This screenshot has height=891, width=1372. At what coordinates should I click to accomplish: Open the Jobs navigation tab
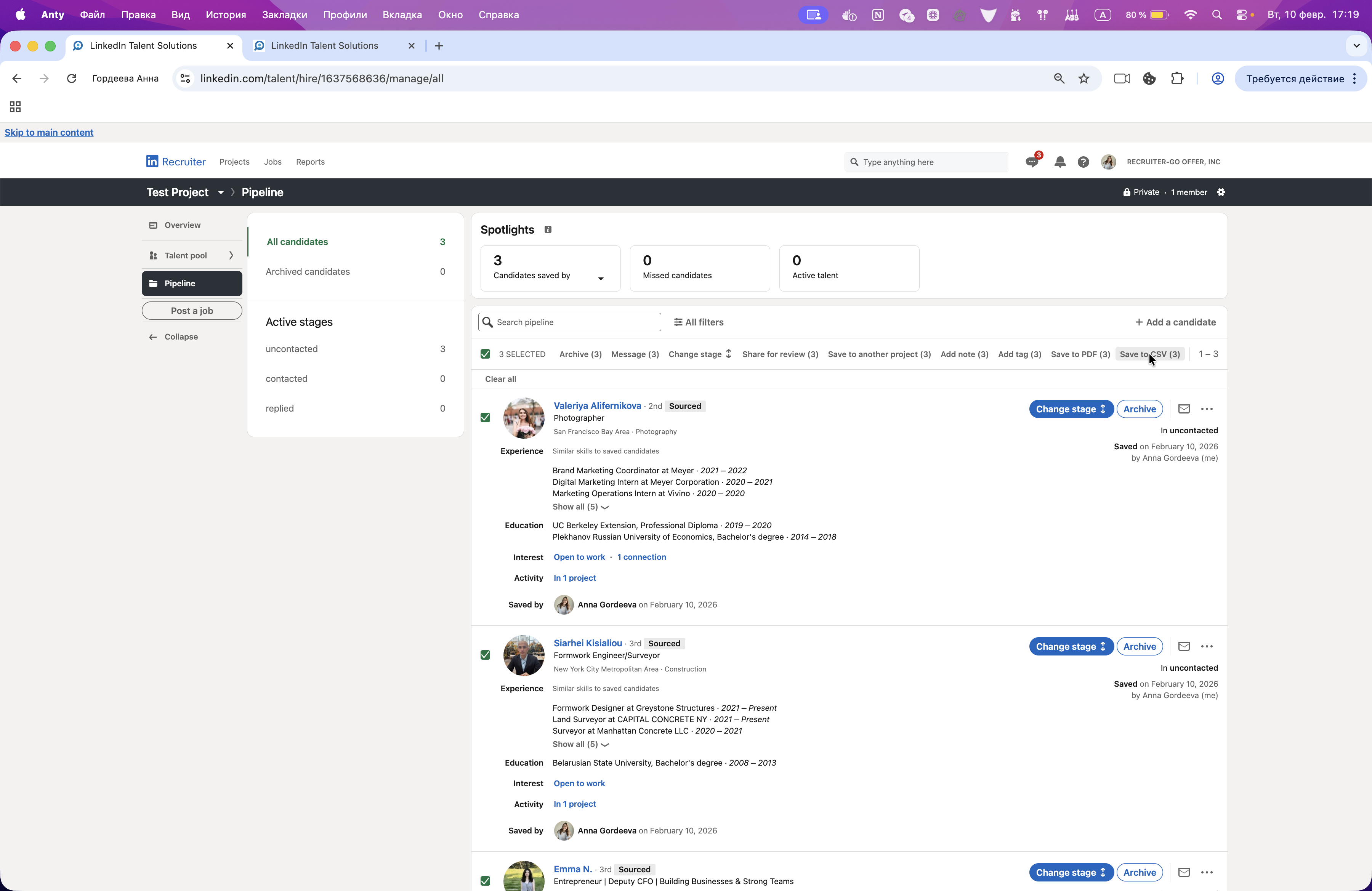(x=272, y=162)
